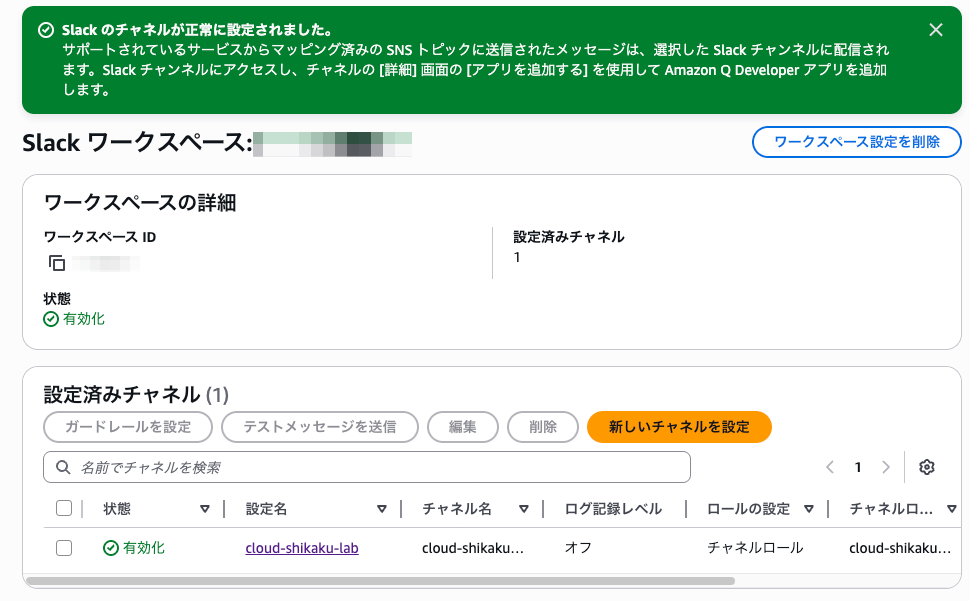
Task: Focus the channel name search field
Action: click(367, 467)
